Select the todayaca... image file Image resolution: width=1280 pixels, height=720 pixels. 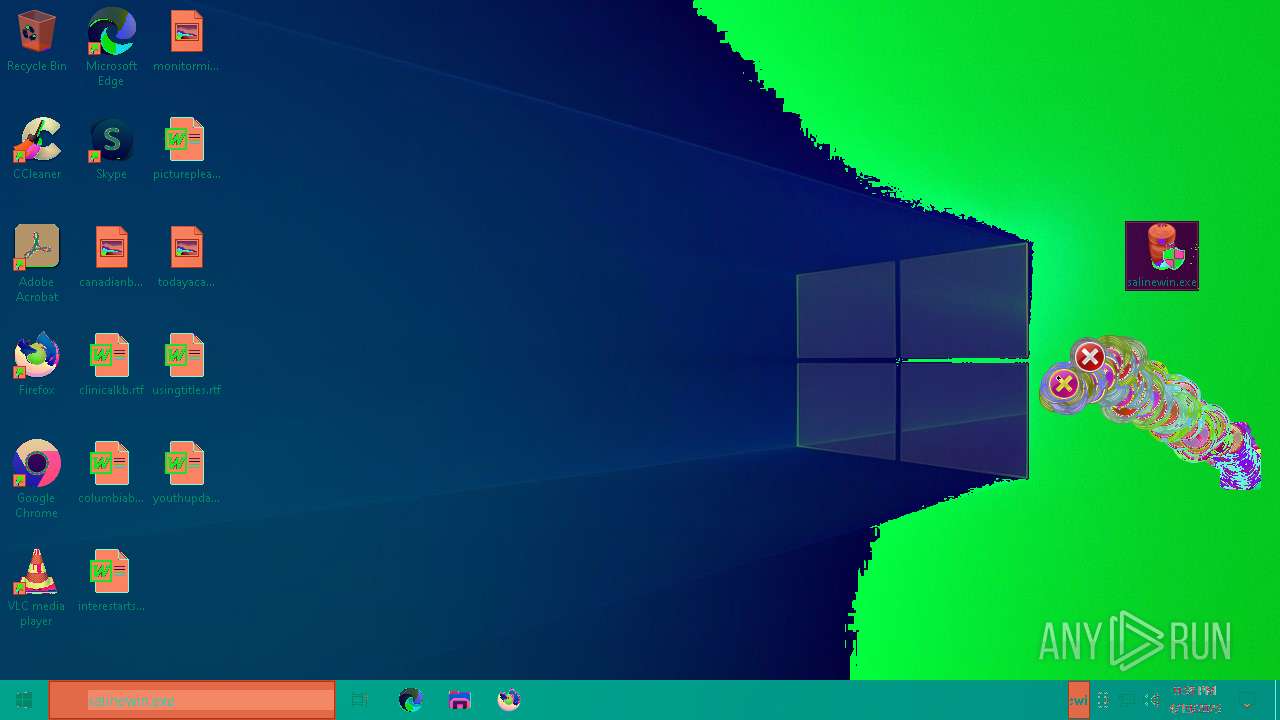click(186, 257)
